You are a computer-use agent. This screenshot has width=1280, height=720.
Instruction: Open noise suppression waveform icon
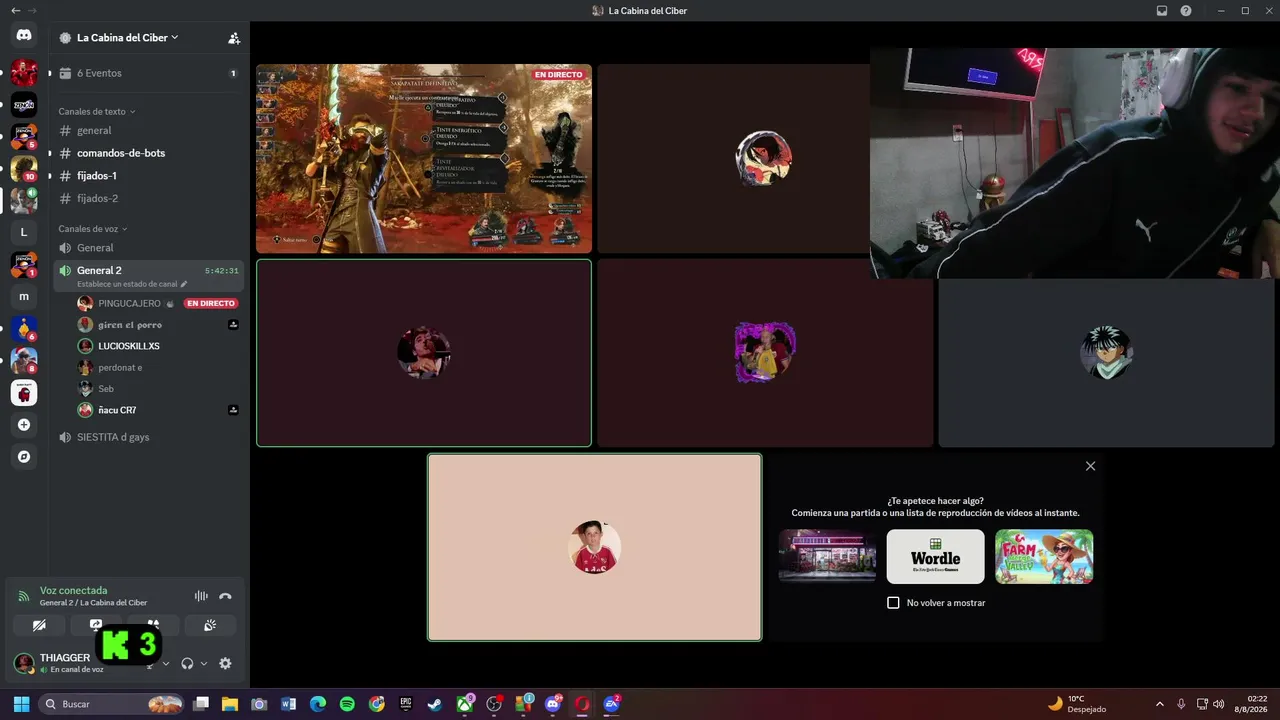pyautogui.click(x=201, y=596)
